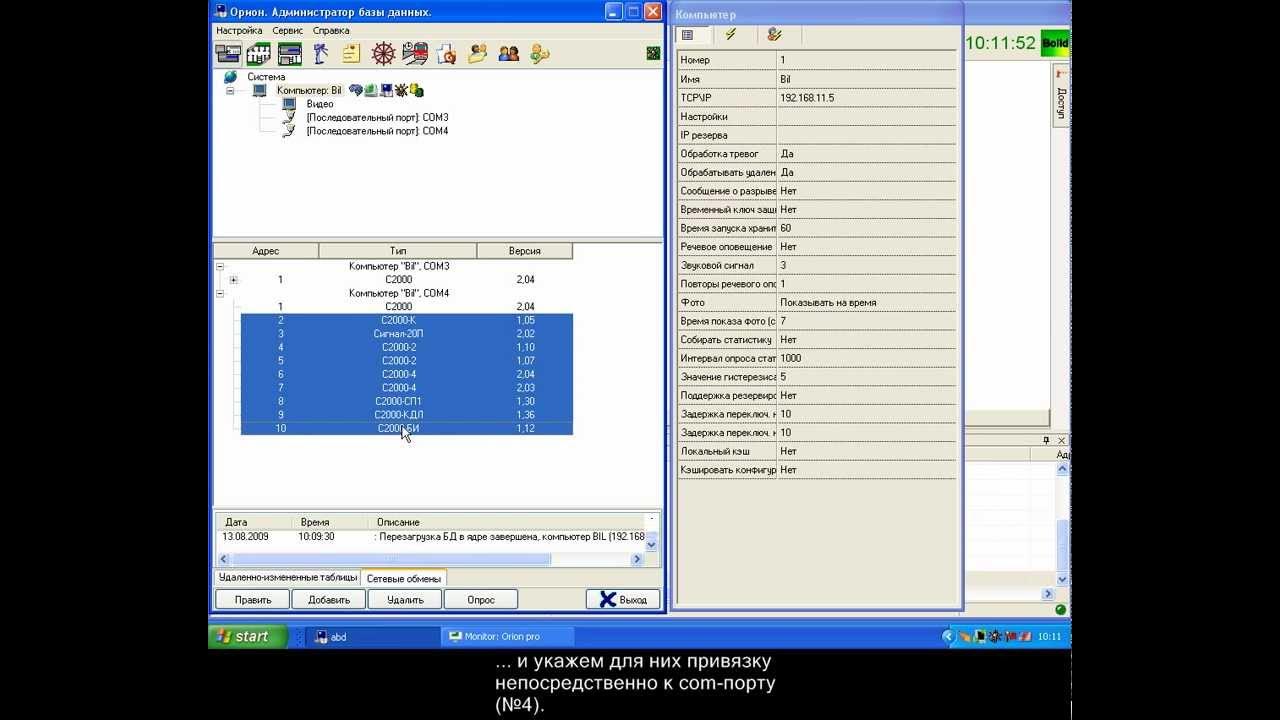
Task: Select the С2000-К row at address 2
Action: (407, 320)
